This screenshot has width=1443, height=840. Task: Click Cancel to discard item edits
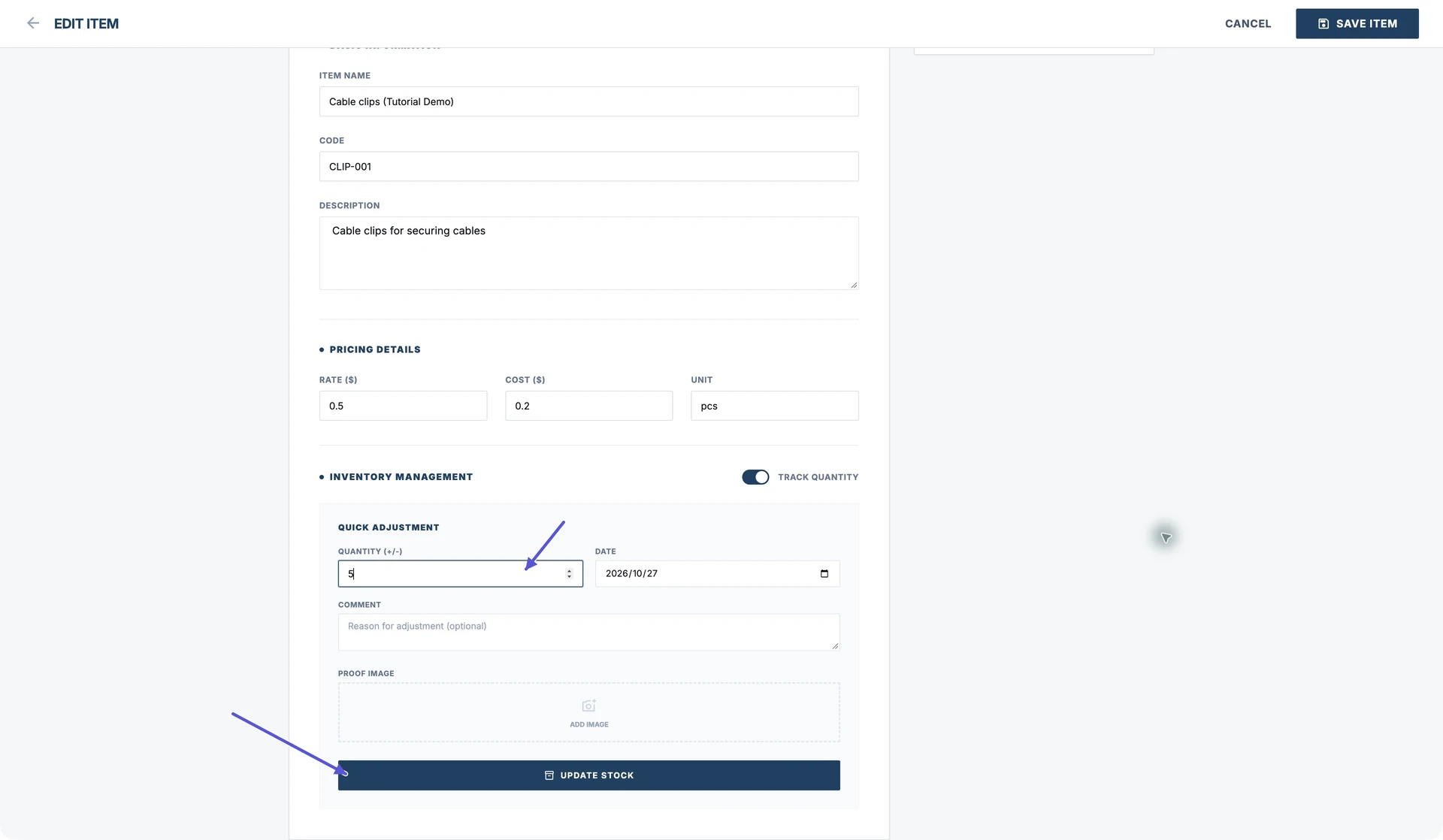click(1248, 23)
